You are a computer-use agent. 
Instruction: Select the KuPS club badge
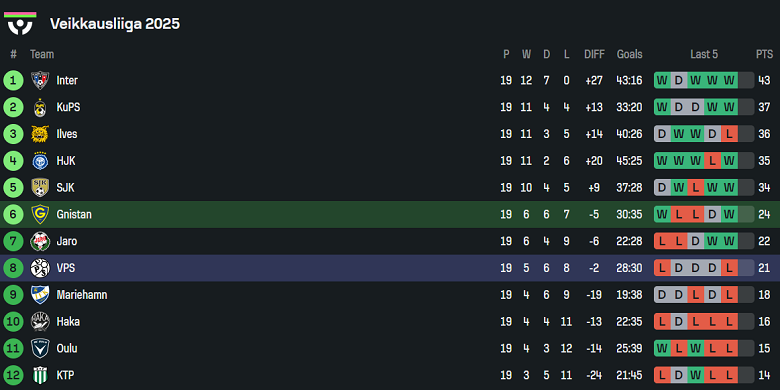(40, 107)
